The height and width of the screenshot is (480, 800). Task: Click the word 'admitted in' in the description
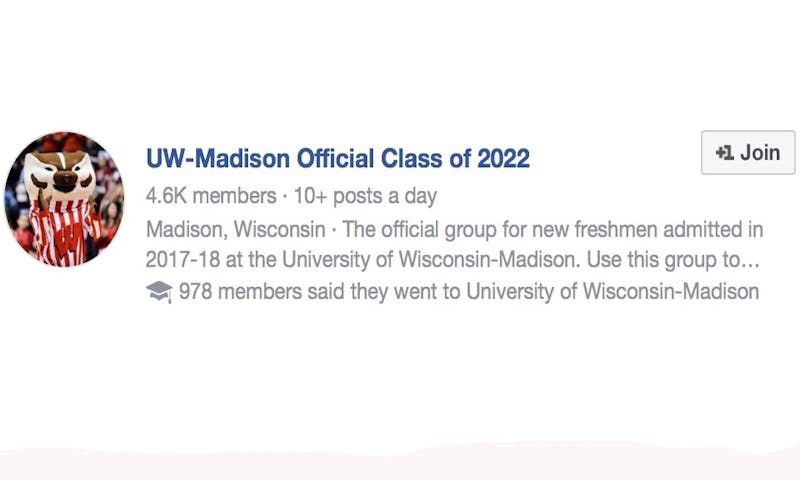click(713, 230)
